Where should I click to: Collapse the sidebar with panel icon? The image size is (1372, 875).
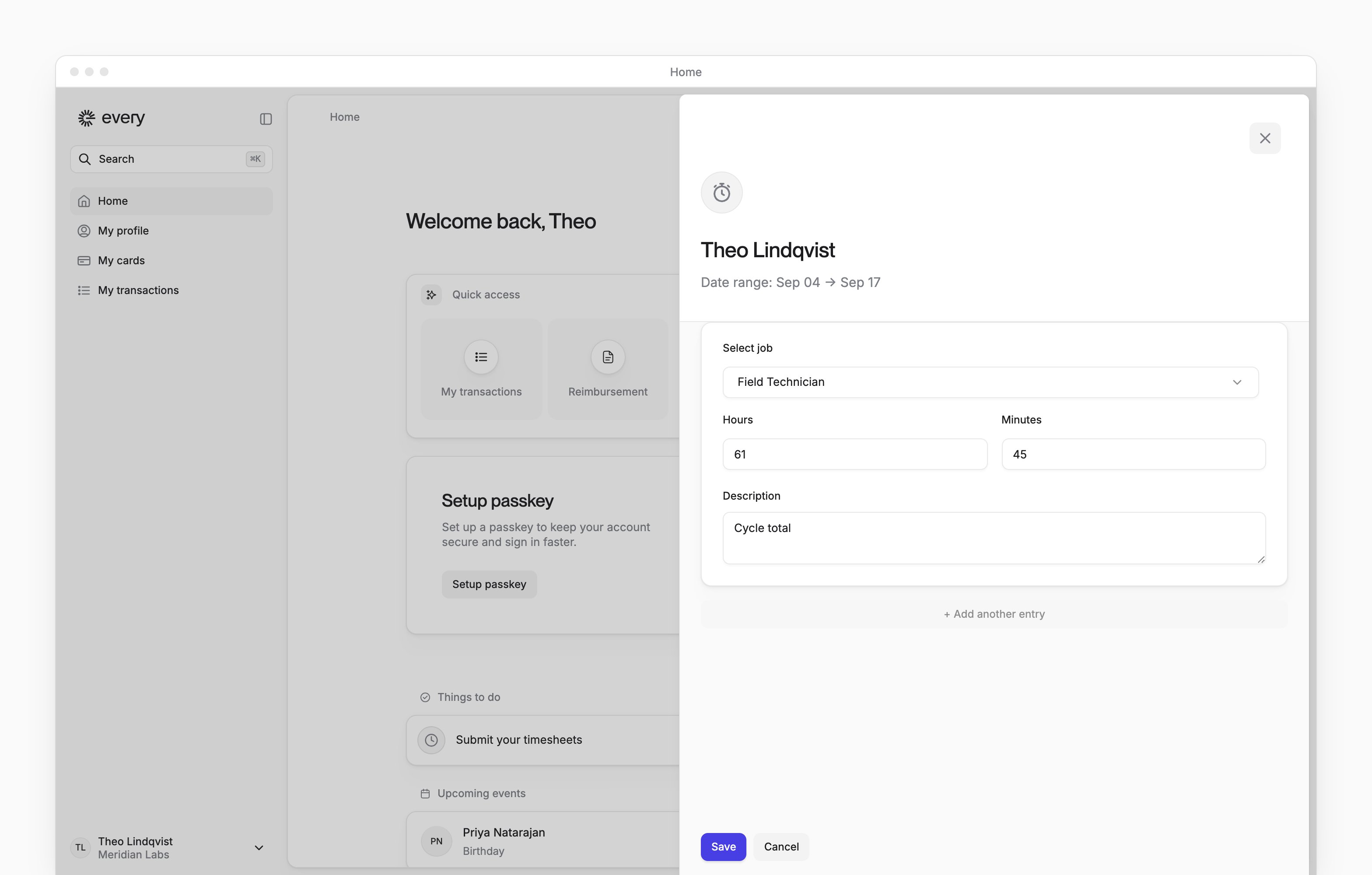click(266, 119)
